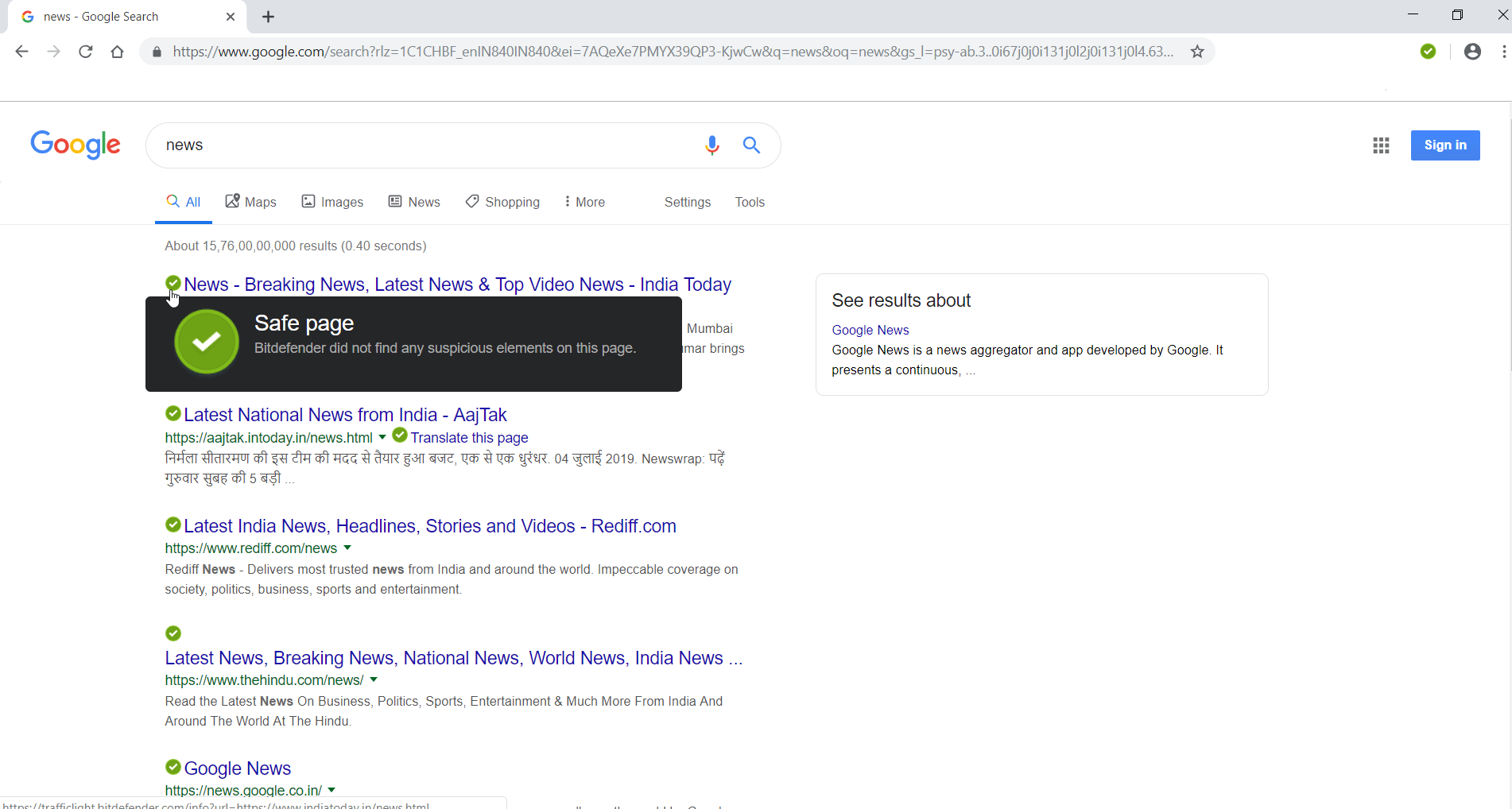This screenshot has height=809, width=1512.
Task: Open the More search categories menu
Action: (584, 202)
